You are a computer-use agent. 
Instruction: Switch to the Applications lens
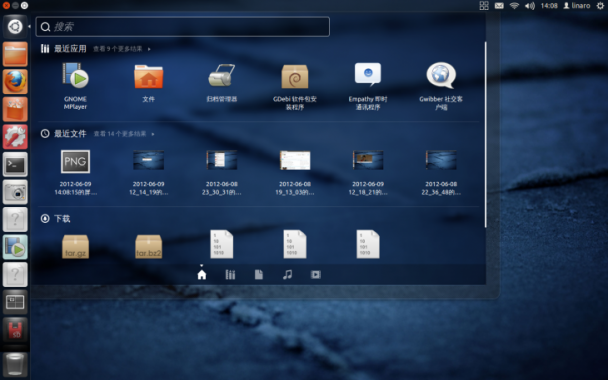point(230,275)
